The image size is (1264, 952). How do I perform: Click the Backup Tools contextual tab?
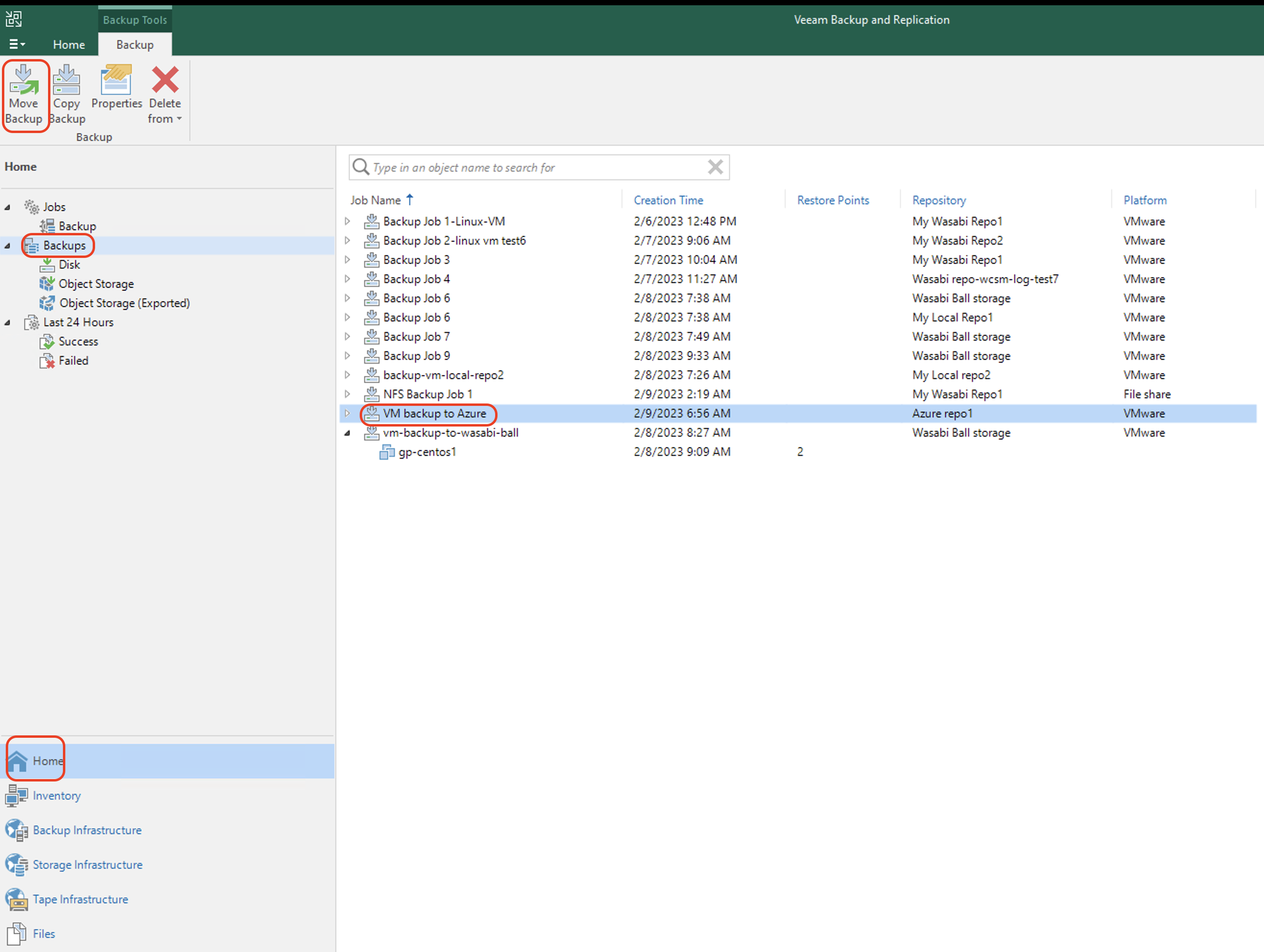135,20
